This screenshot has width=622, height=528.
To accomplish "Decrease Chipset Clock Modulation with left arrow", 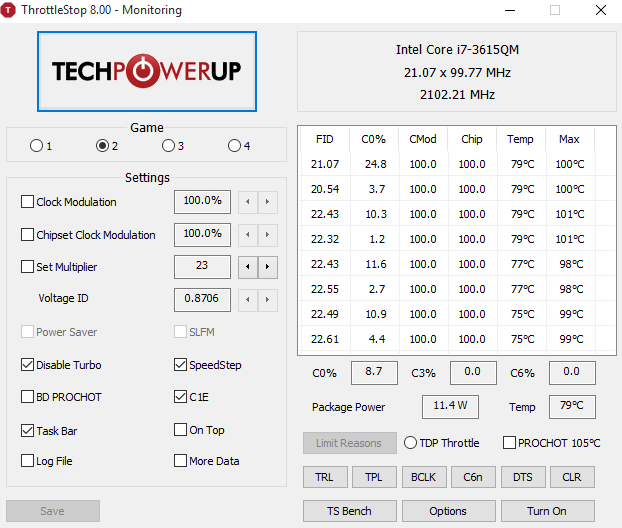I will [248, 235].
